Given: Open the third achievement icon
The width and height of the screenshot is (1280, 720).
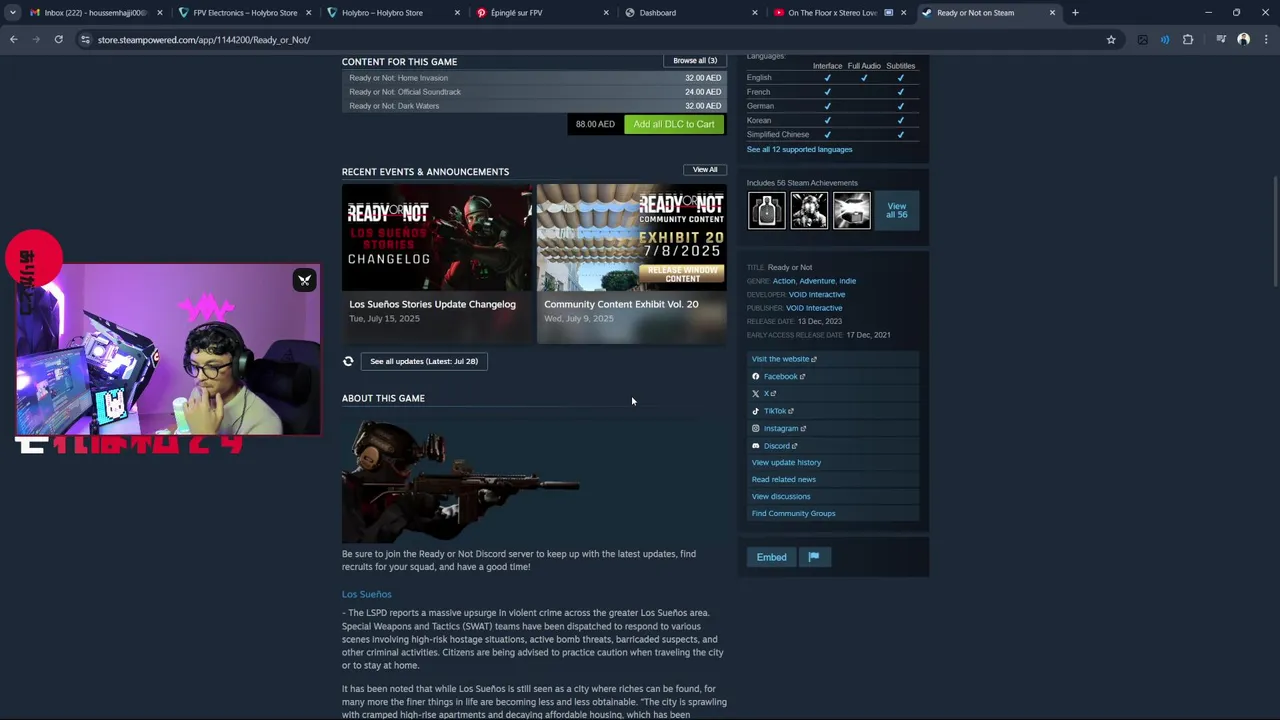Looking at the screenshot, I should click(x=852, y=211).
